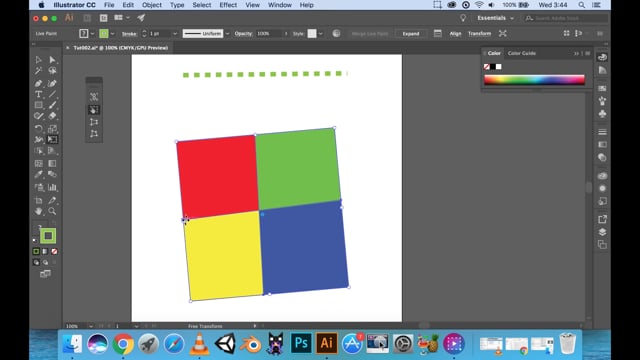Open the stroke color dropdown
Screen dimensions: 640x360
pos(113,33)
